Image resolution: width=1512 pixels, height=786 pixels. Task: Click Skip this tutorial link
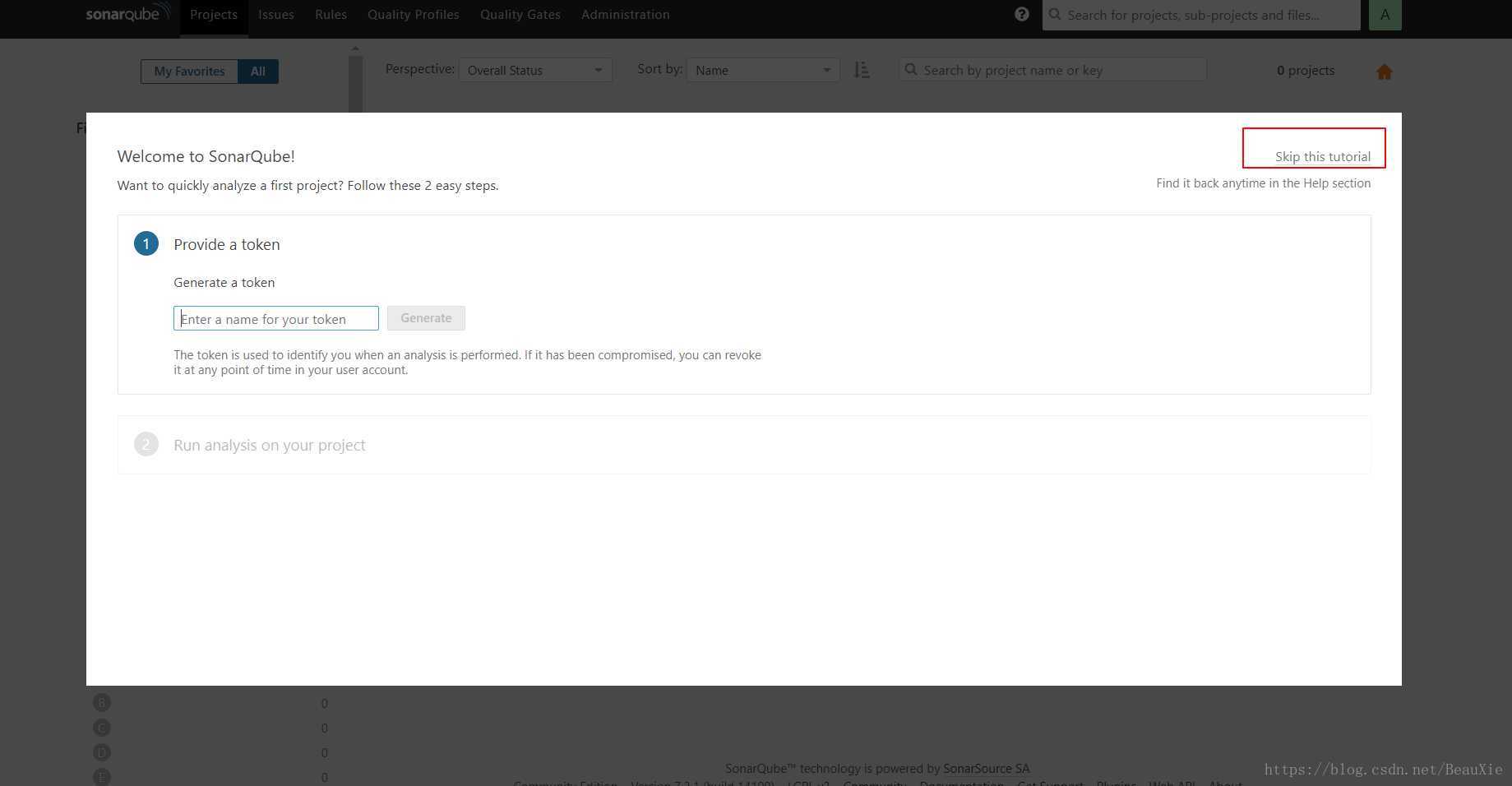coord(1323,156)
